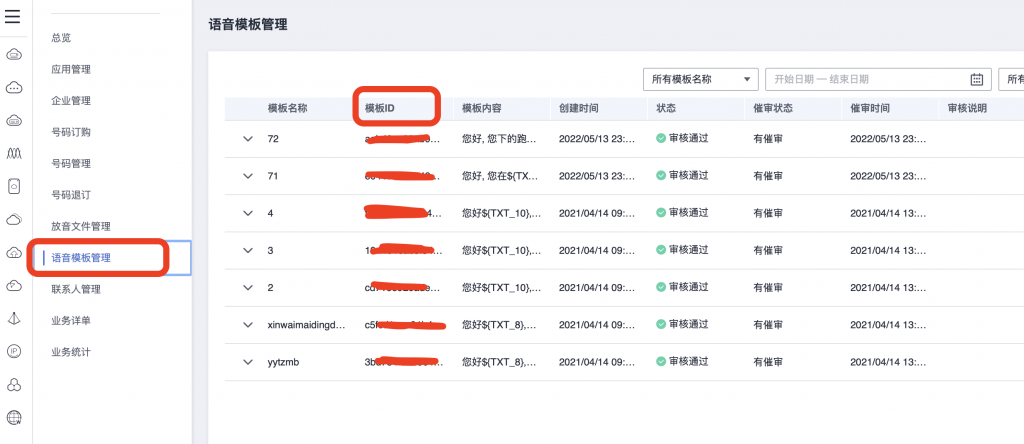Screen dimensions: 1024x444
Task: Expand the yytzmb template row
Action: click(248, 362)
